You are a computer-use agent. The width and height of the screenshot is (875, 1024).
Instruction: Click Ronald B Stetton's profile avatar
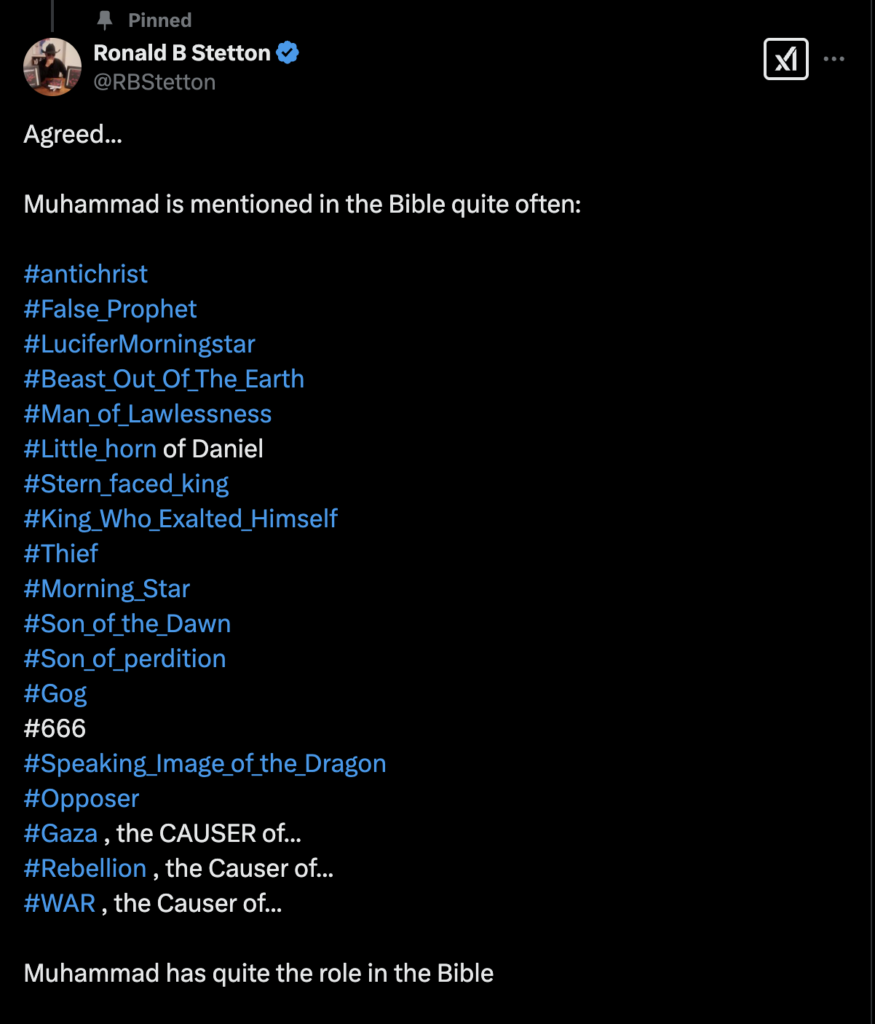(x=52, y=67)
